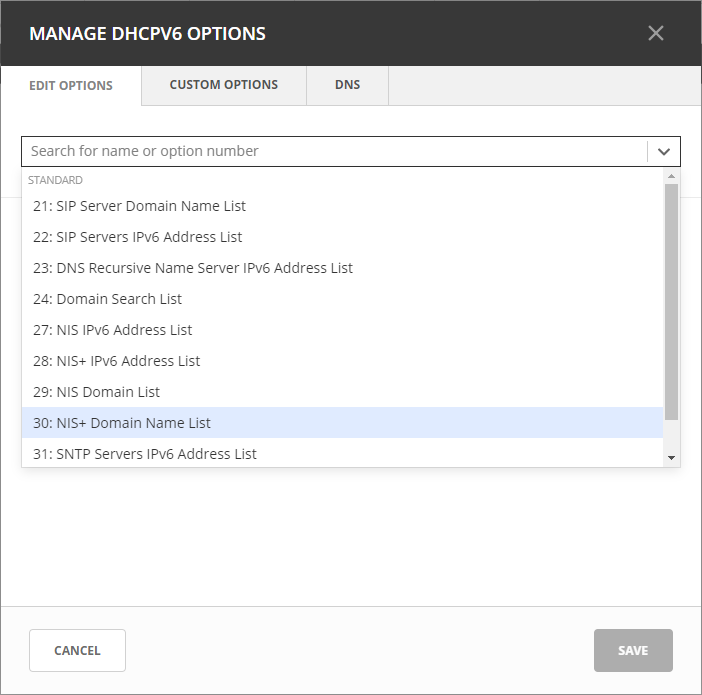This screenshot has width=702, height=695.
Task: Choose option 21 SIP Server Domain Name List
Action: coord(139,206)
